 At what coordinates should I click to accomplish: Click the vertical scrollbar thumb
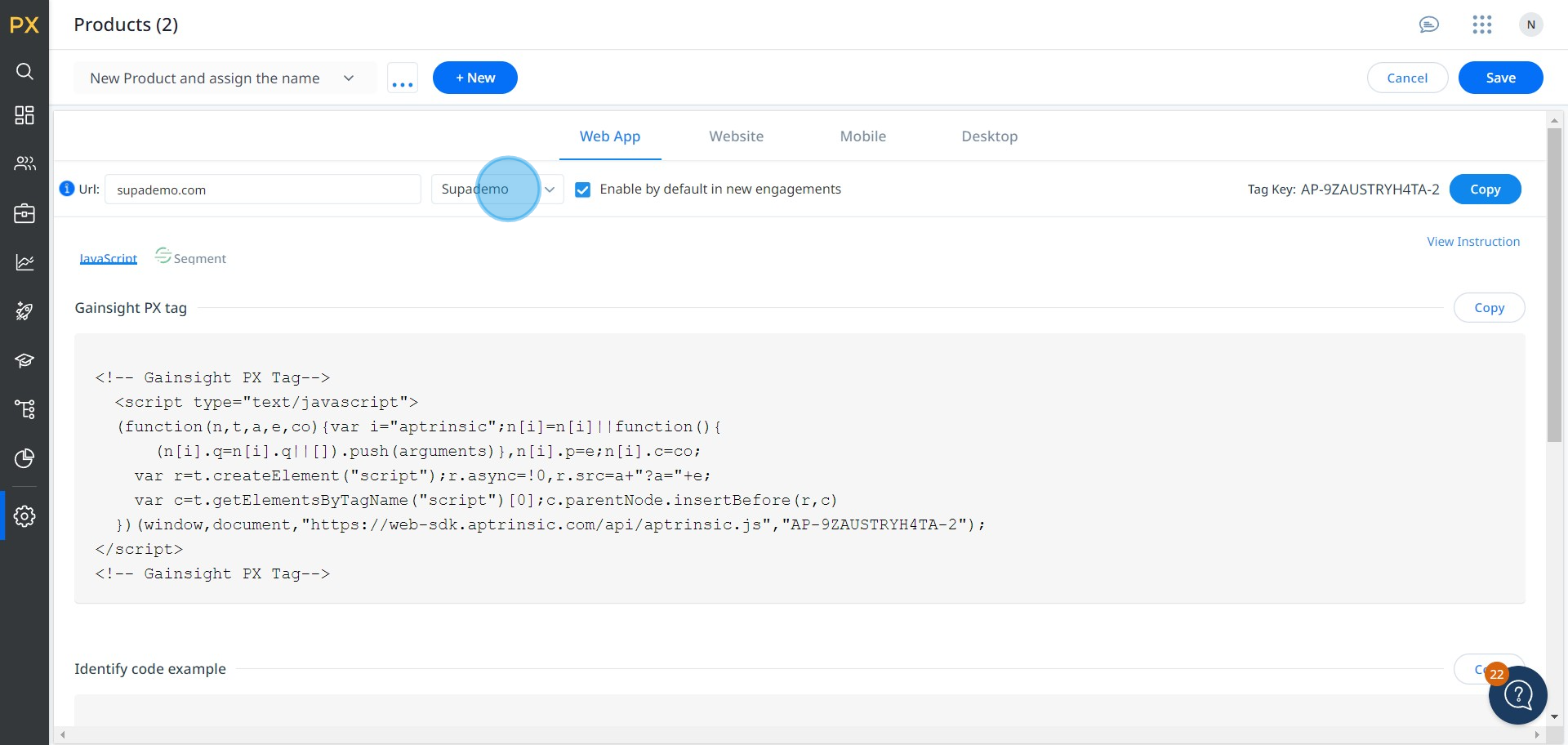tap(1554, 284)
